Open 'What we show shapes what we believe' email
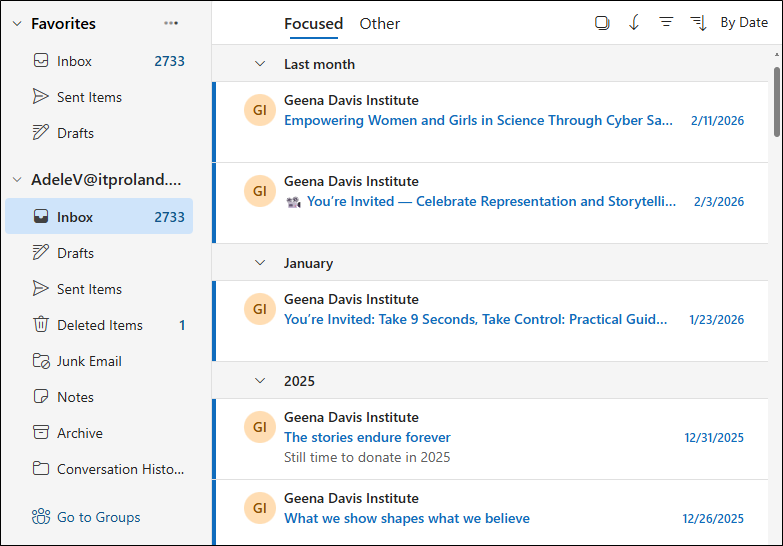The height and width of the screenshot is (546, 783). [x=407, y=518]
